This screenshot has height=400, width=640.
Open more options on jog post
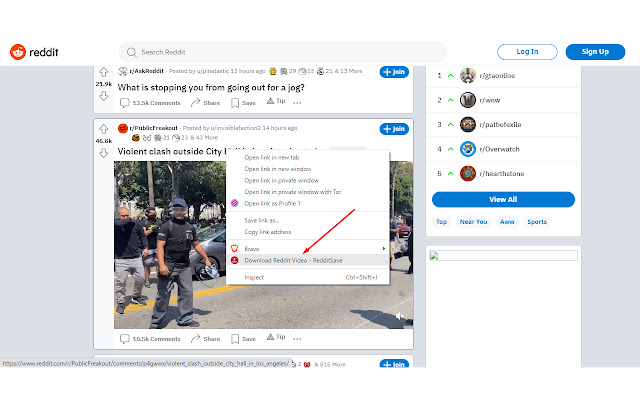297,103
